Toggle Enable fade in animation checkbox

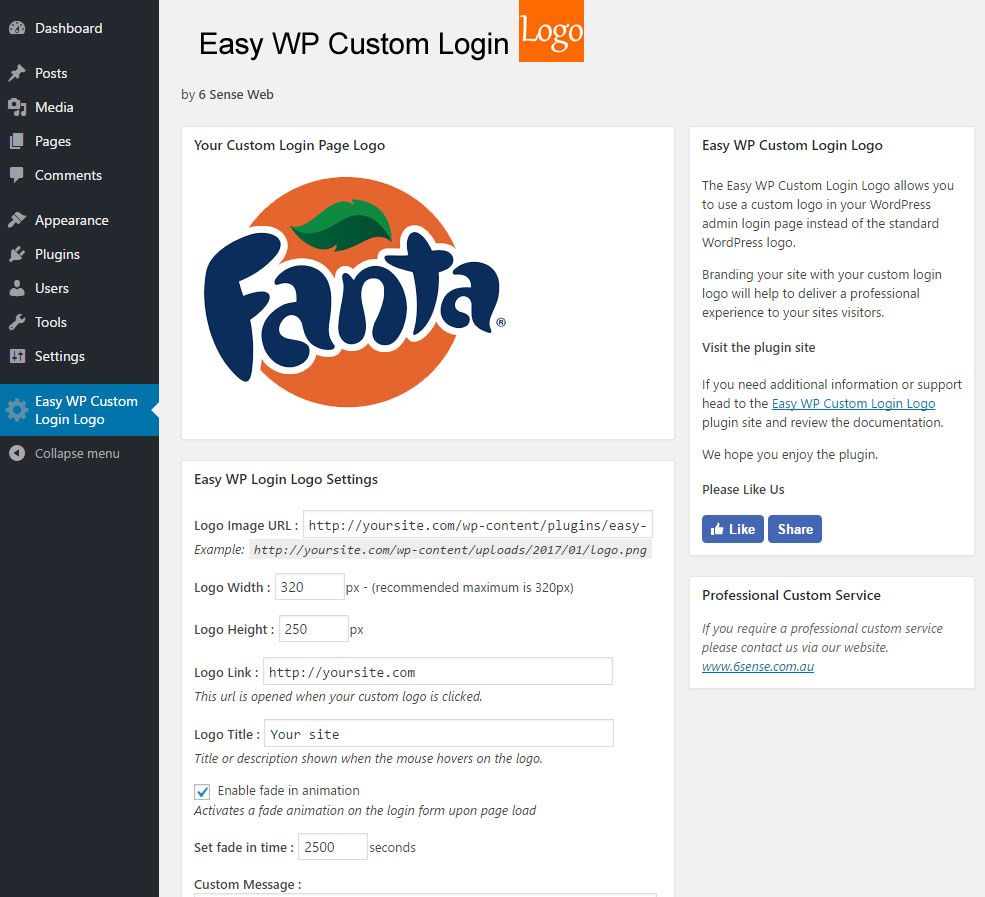tap(202, 791)
